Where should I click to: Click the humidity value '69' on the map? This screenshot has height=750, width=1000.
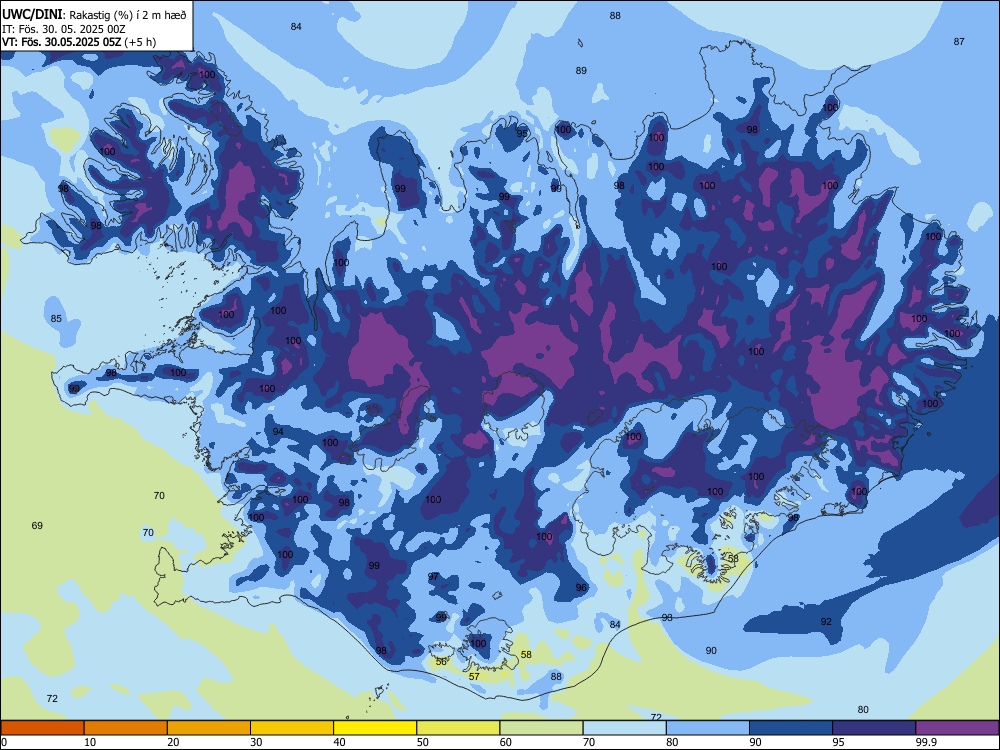[37, 526]
